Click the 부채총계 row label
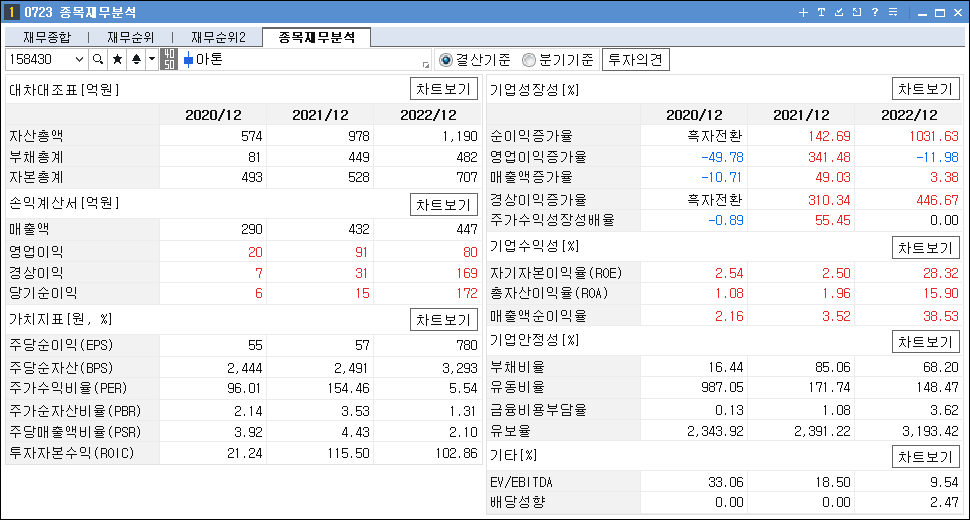 click(36, 157)
